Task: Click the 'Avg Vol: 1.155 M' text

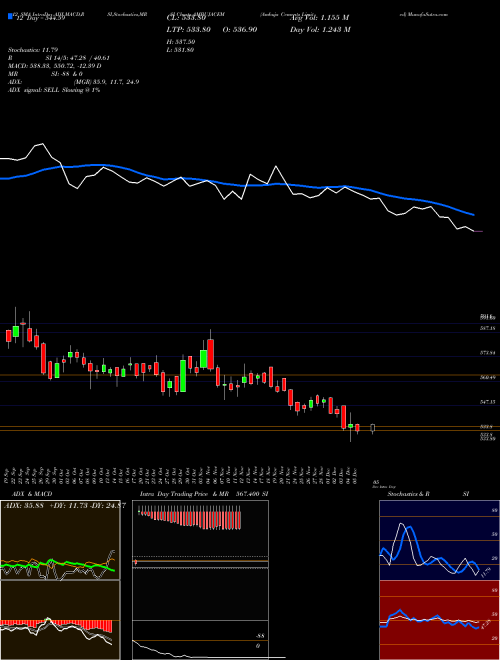Action: click(x=319, y=18)
